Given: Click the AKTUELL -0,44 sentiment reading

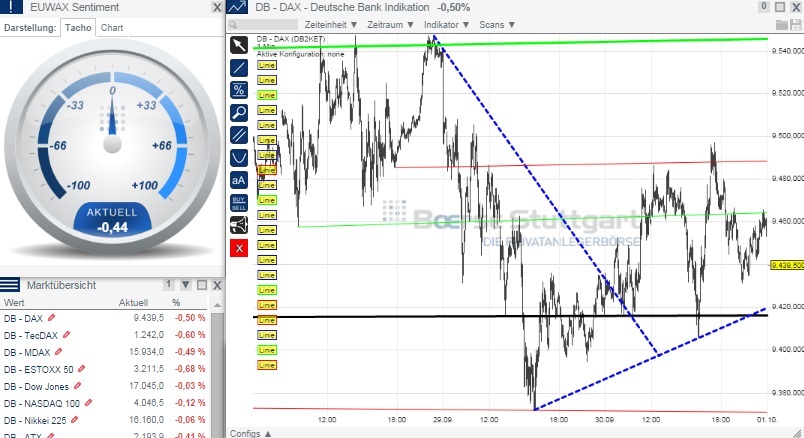Looking at the screenshot, I should (112, 220).
